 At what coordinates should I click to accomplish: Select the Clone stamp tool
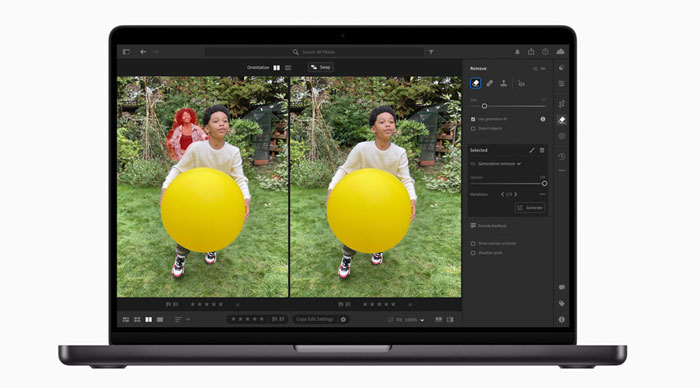[x=504, y=83]
